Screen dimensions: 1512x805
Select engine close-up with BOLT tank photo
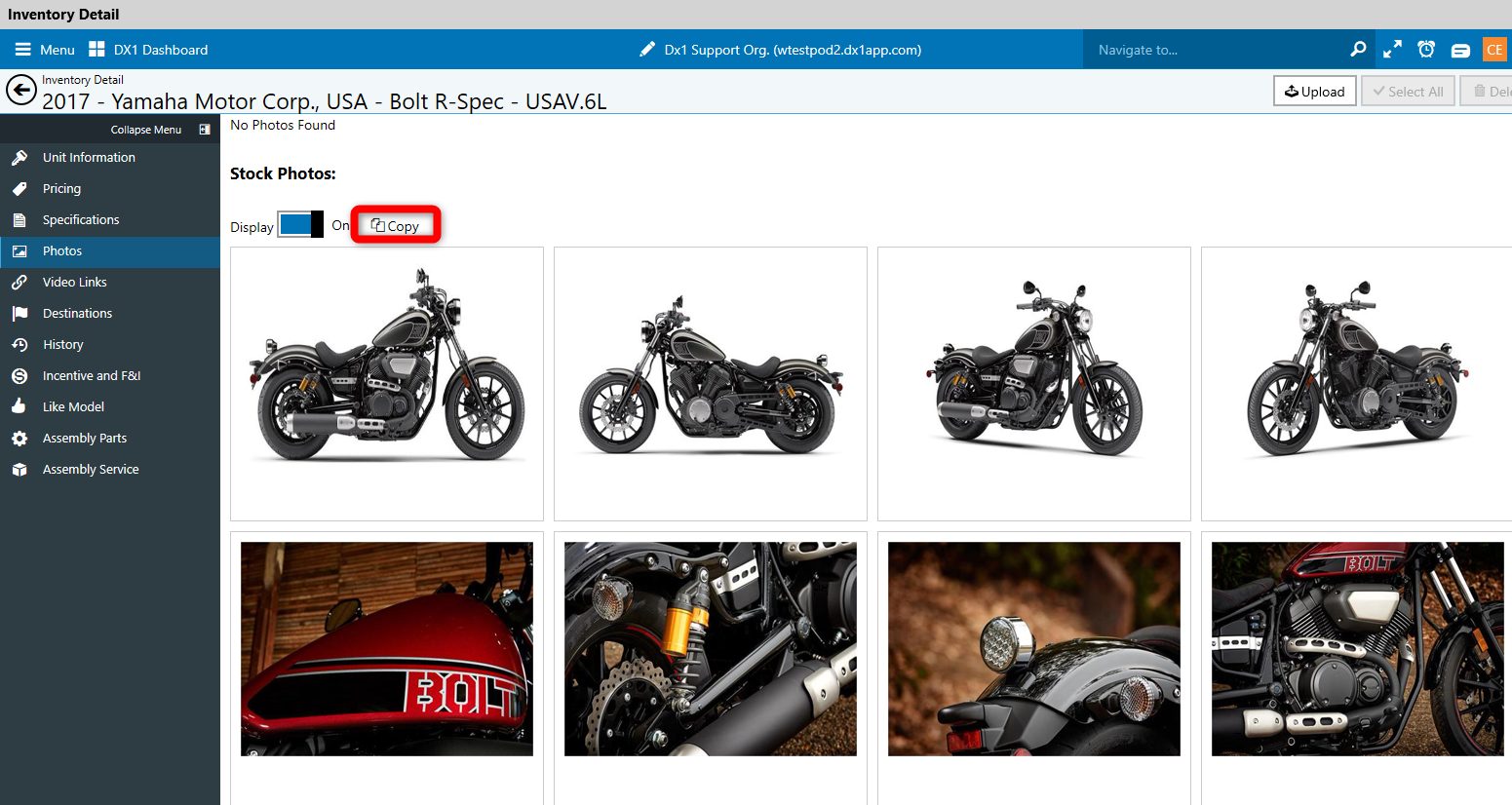tap(1358, 649)
